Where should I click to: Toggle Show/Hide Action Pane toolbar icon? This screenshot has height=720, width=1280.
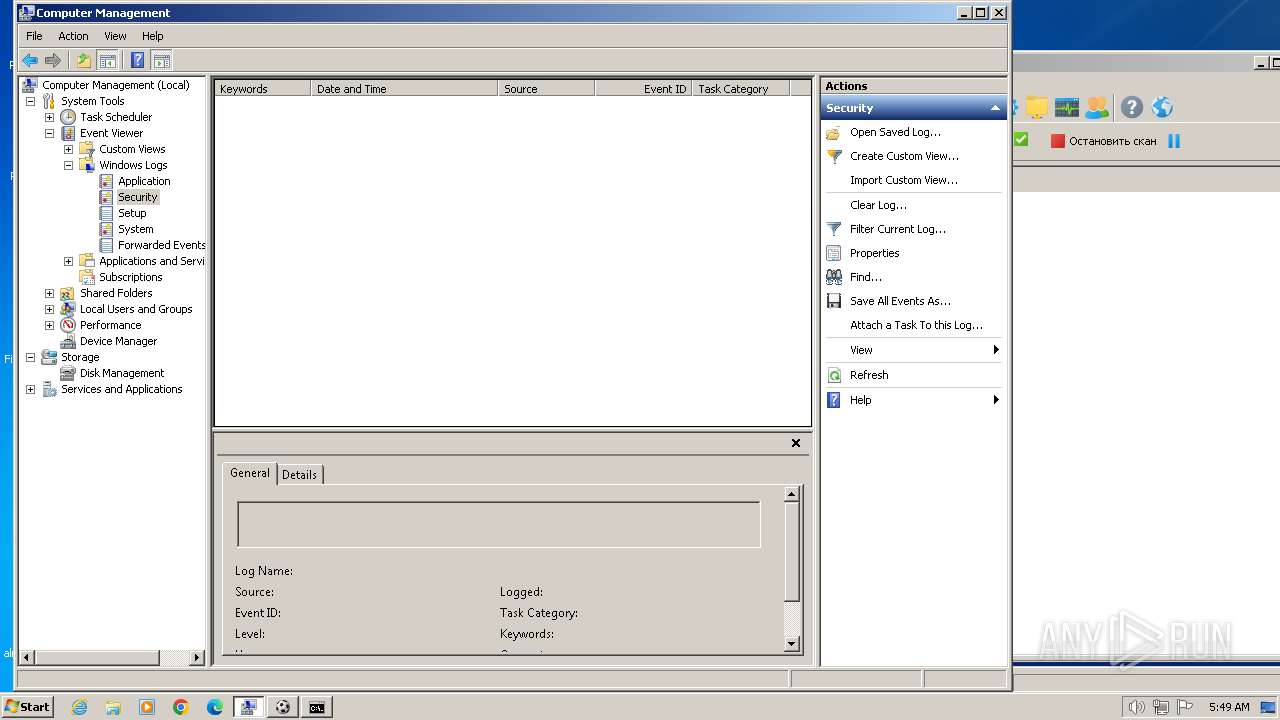coord(161,60)
